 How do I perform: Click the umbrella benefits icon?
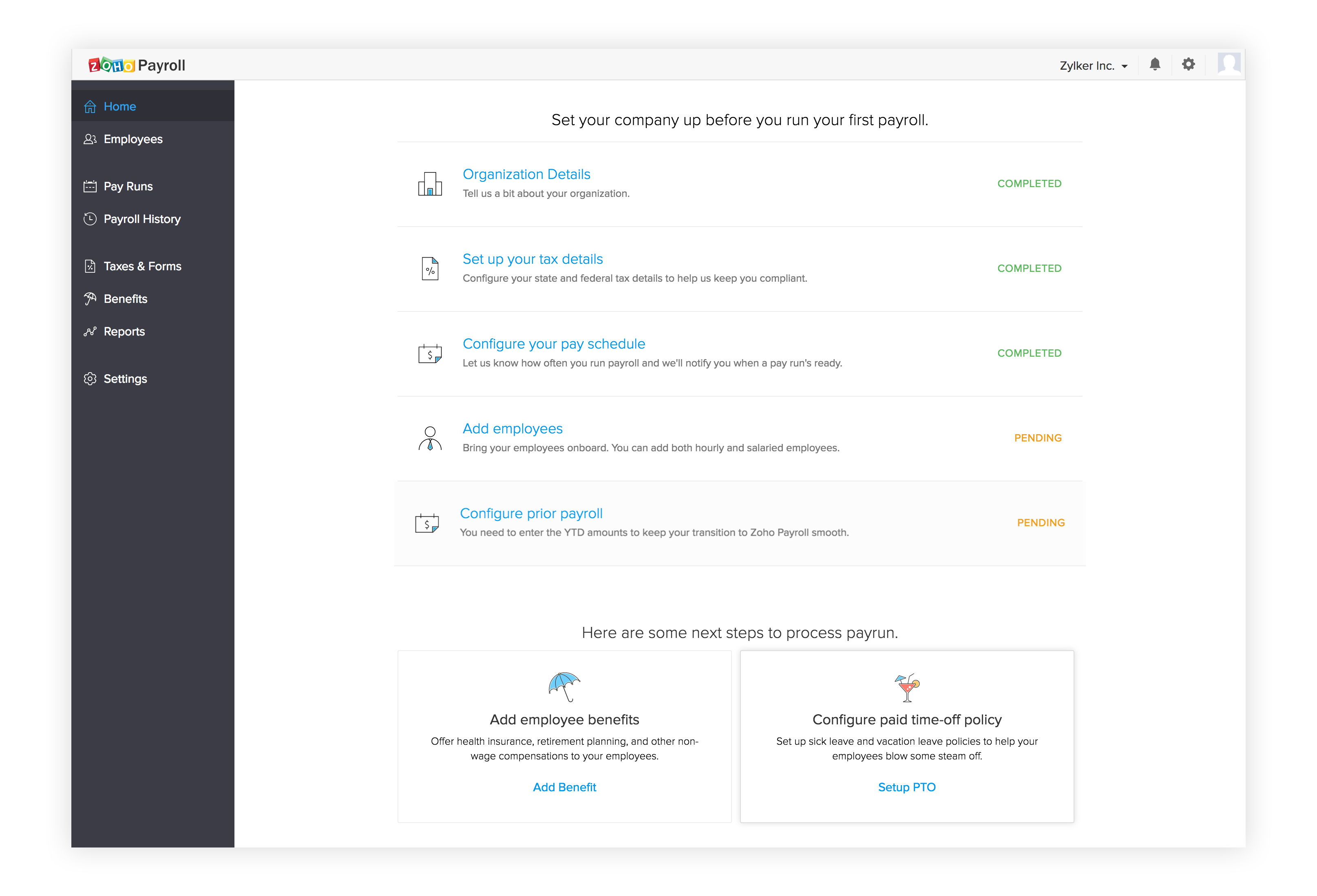tap(564, 686)
